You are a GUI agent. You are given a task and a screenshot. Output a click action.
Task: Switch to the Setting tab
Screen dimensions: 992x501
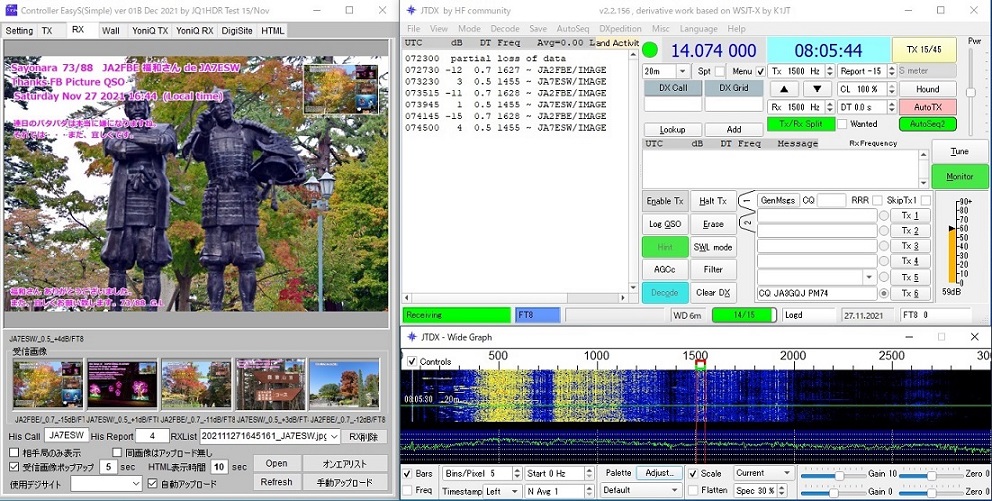[x=19, y=30]
